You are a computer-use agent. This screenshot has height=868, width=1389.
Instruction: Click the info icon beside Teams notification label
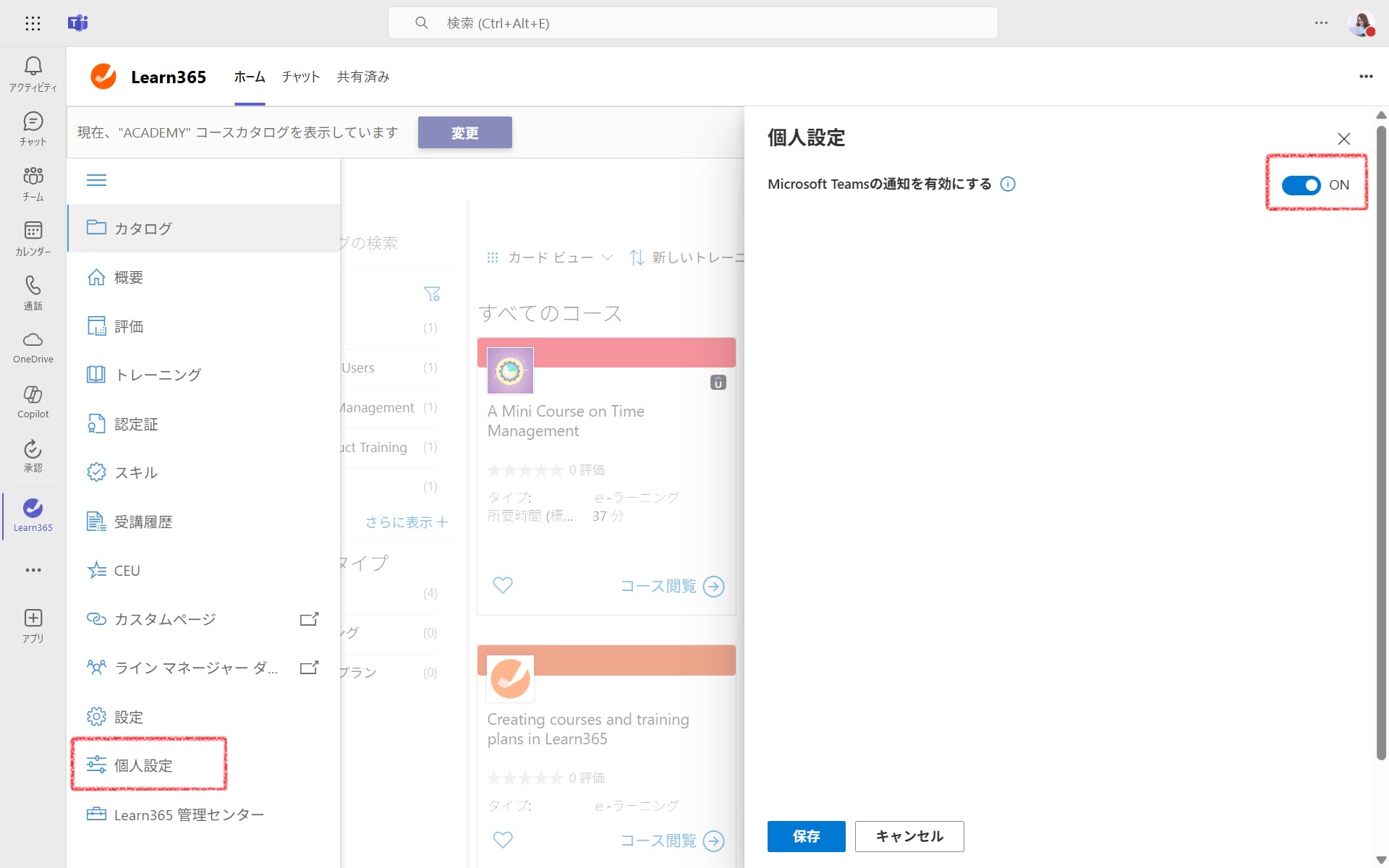[x=1008, y=184]
